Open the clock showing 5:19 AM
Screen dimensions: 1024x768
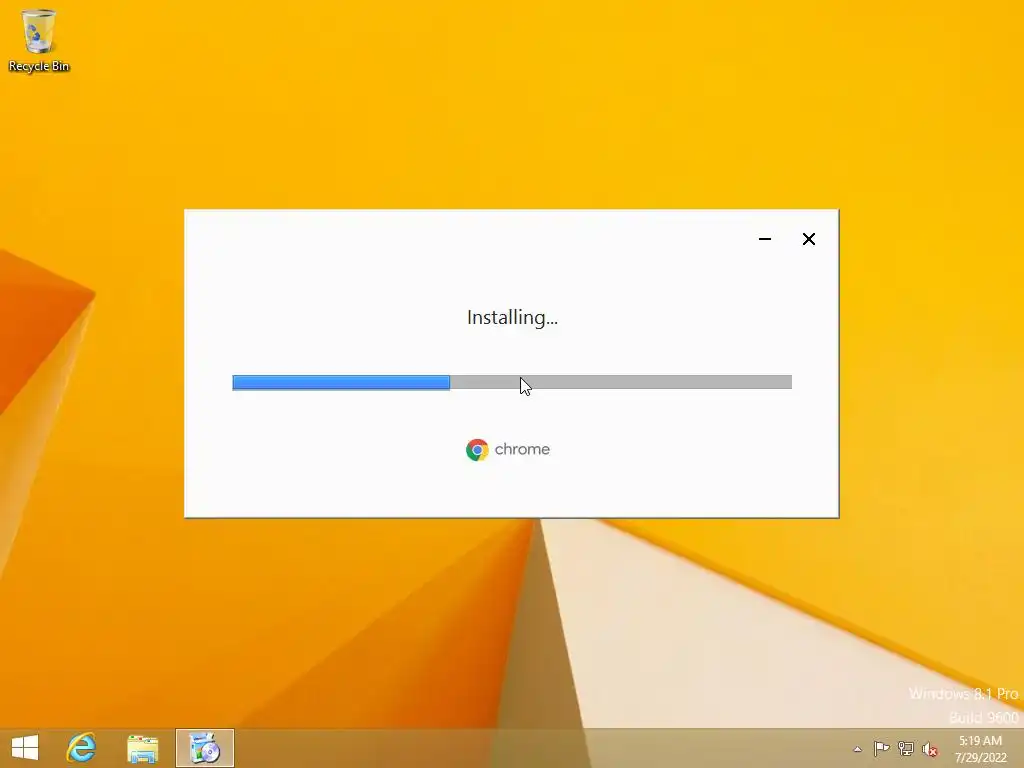[x=980, y=749]
